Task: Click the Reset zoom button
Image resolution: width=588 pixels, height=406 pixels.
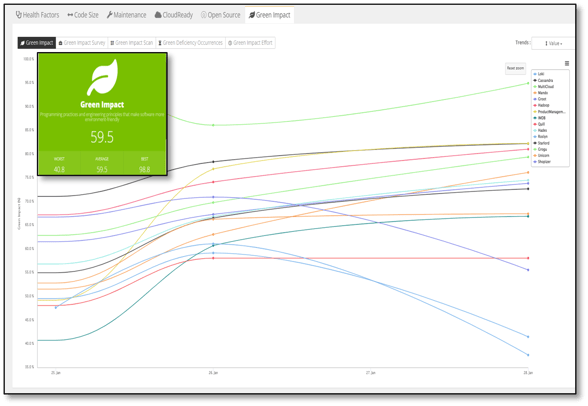Action: pos(515,68)
